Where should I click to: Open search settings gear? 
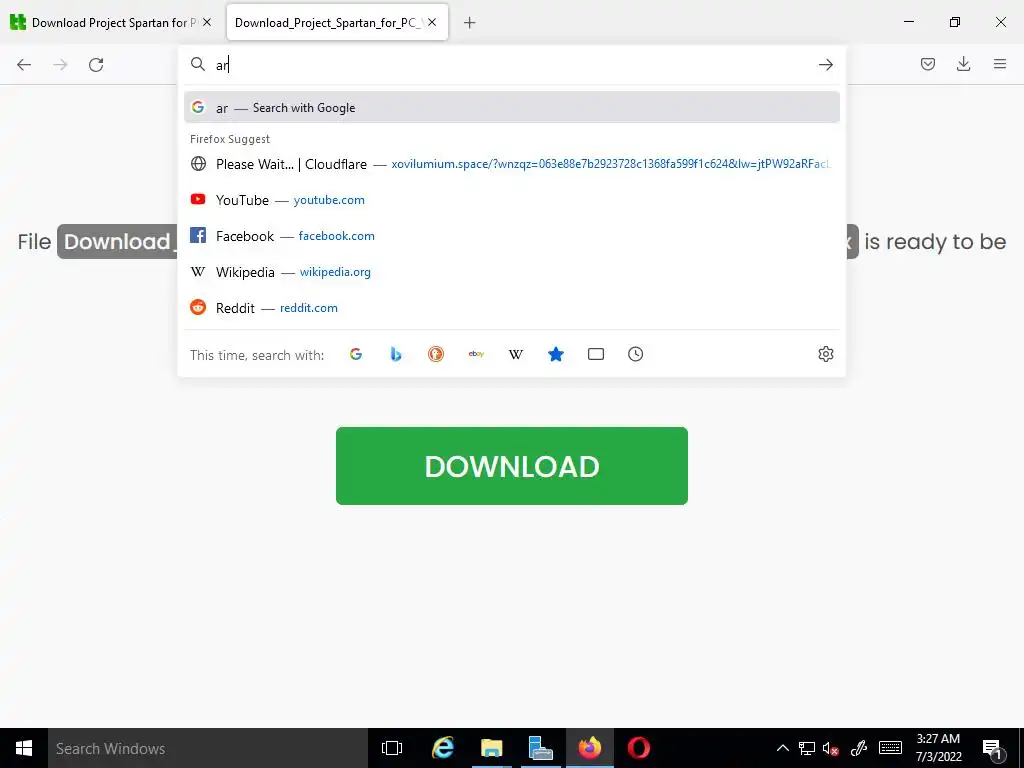coord(825,354)
